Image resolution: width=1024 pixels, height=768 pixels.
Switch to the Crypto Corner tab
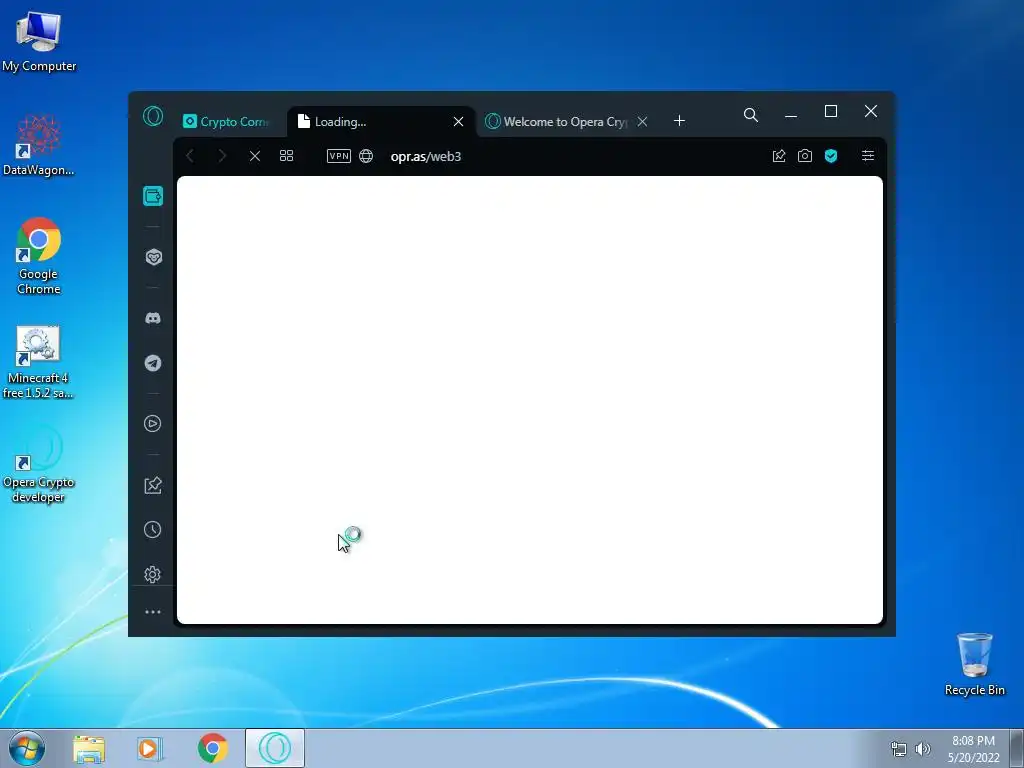click(227, 121)
